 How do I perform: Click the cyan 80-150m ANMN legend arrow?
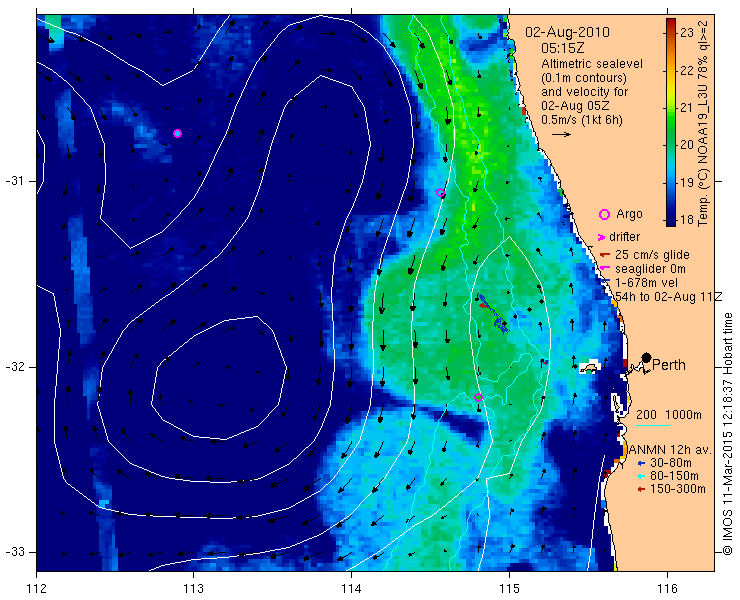point(640,476)
